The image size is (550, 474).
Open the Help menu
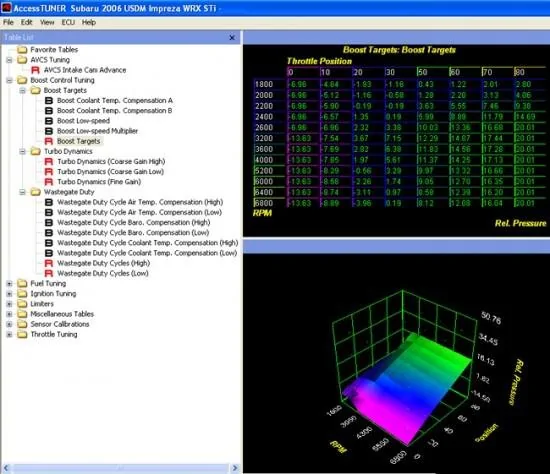tap(89, 22)
